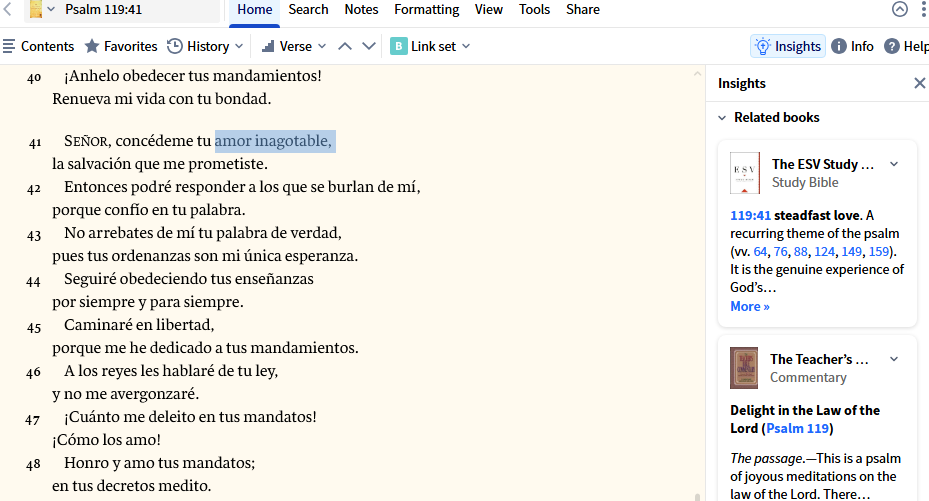Open the Bible resource icon dropdown
Viewport: 929px width, 501px height.
(51, 9)
